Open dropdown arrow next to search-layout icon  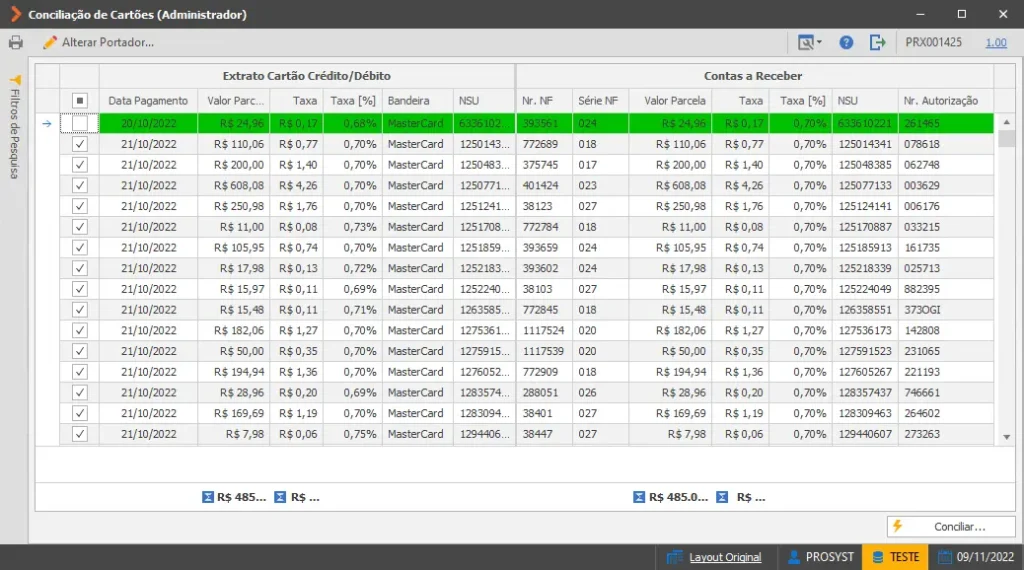819,42
